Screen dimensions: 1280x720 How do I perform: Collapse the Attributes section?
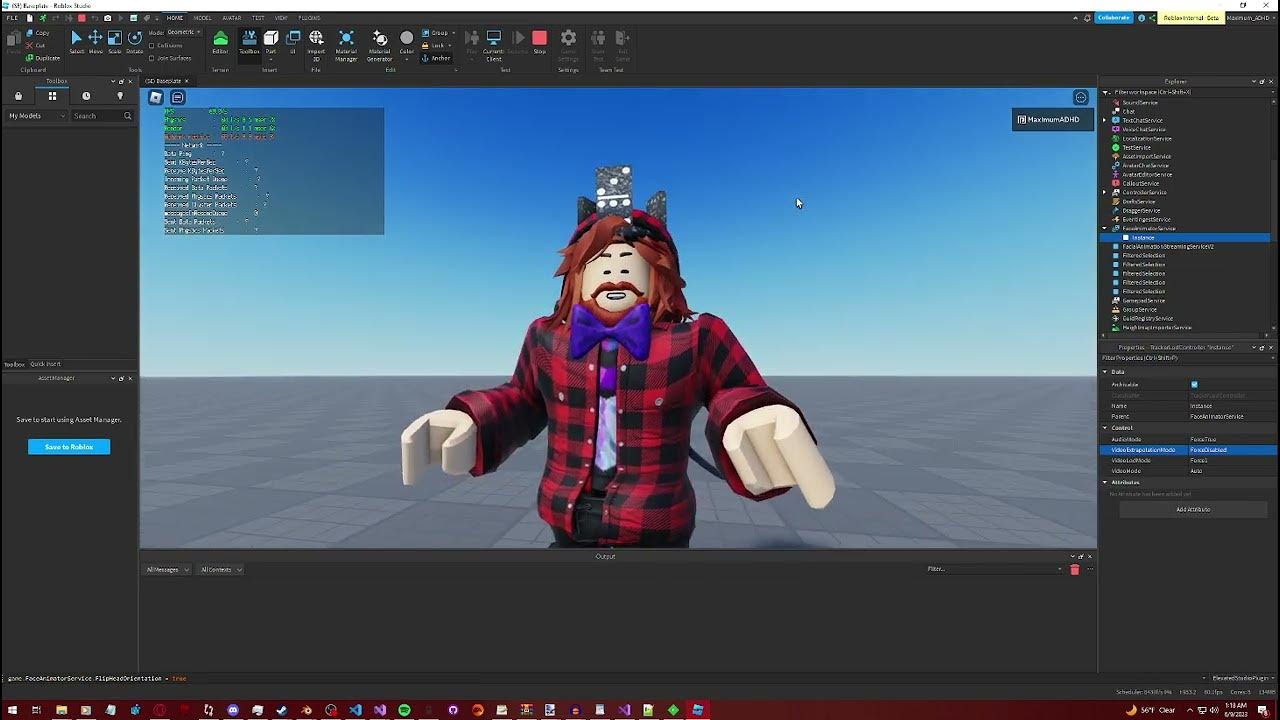point(1105,482)
